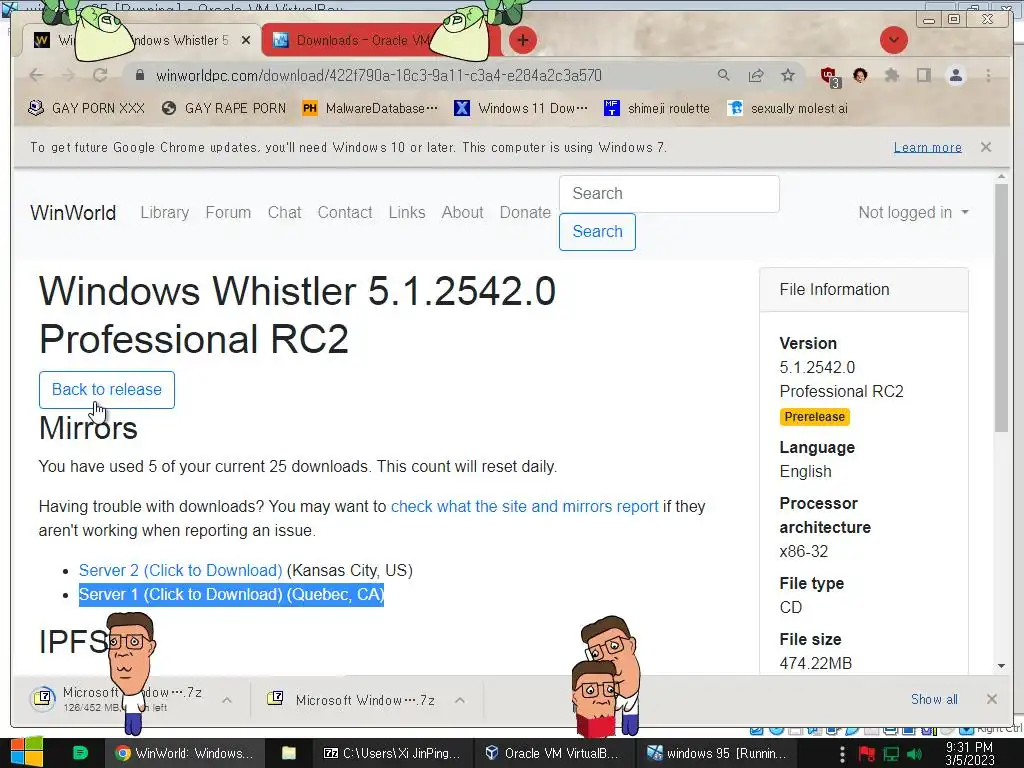Image resolution: width=1024 pixels, height=768 pixels.
Task: Open the Forum nav item
Action: [228, 212]
